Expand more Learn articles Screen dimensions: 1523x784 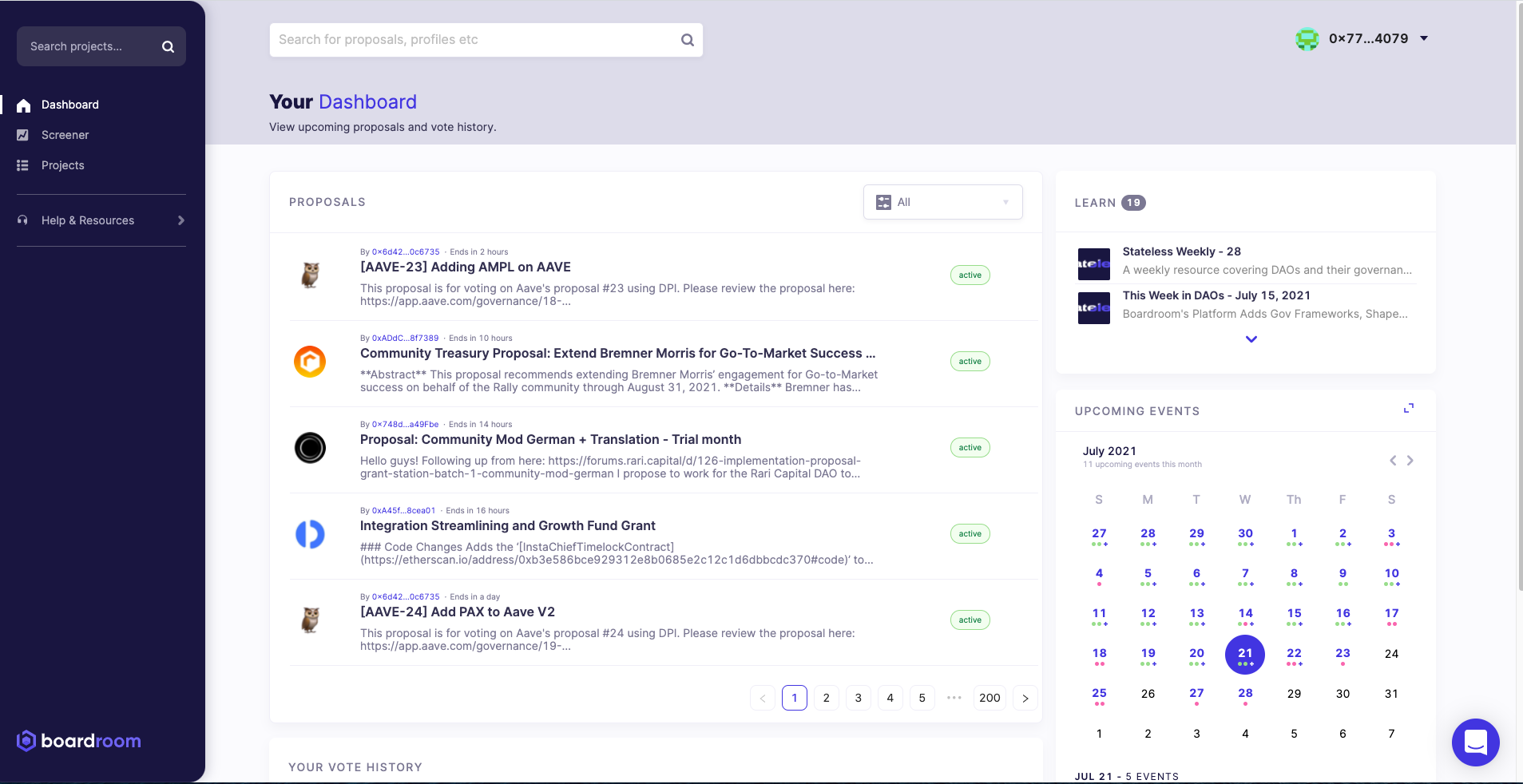coord(1251,339)
